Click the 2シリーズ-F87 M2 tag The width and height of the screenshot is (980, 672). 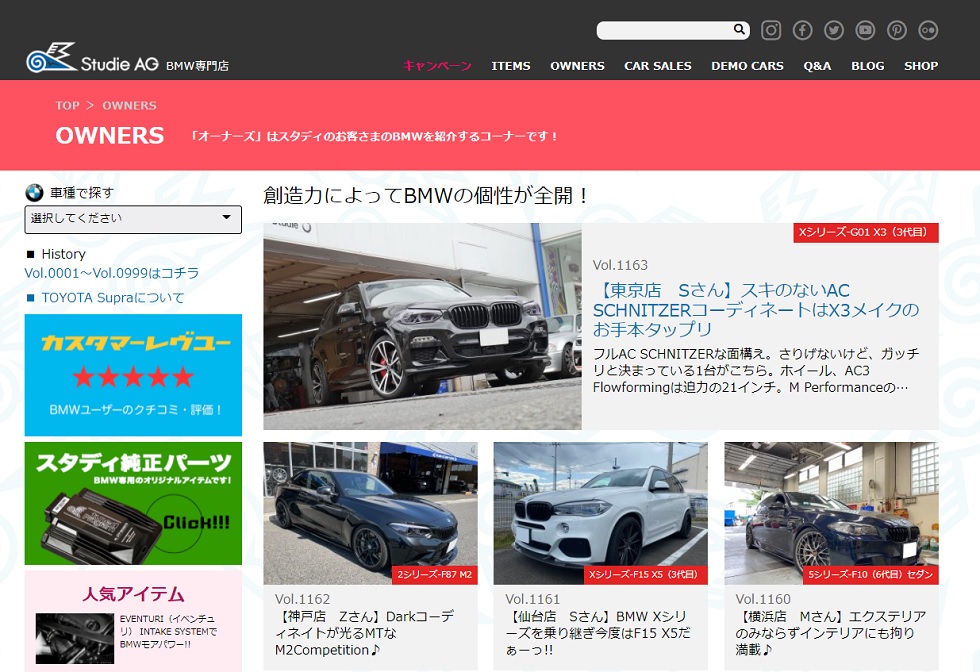click(435, 574)
